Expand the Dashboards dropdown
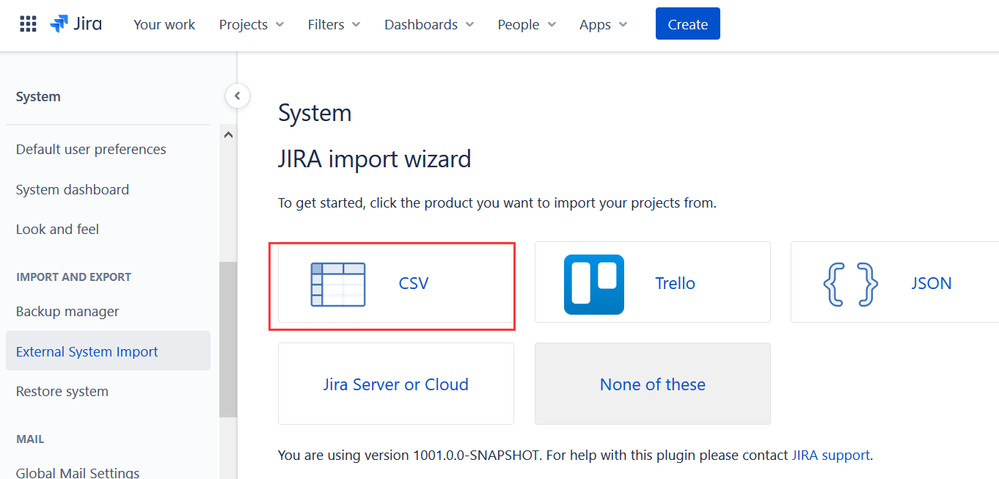The image size is (999, 479). click(429, 25)
